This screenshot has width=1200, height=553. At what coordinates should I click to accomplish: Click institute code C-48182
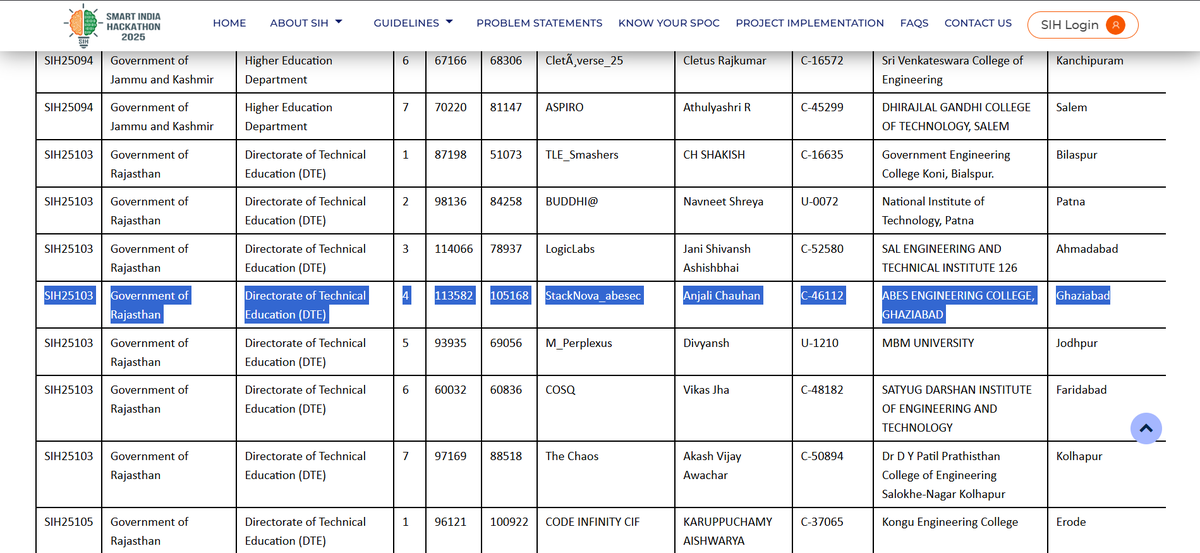tap(822, 390)
